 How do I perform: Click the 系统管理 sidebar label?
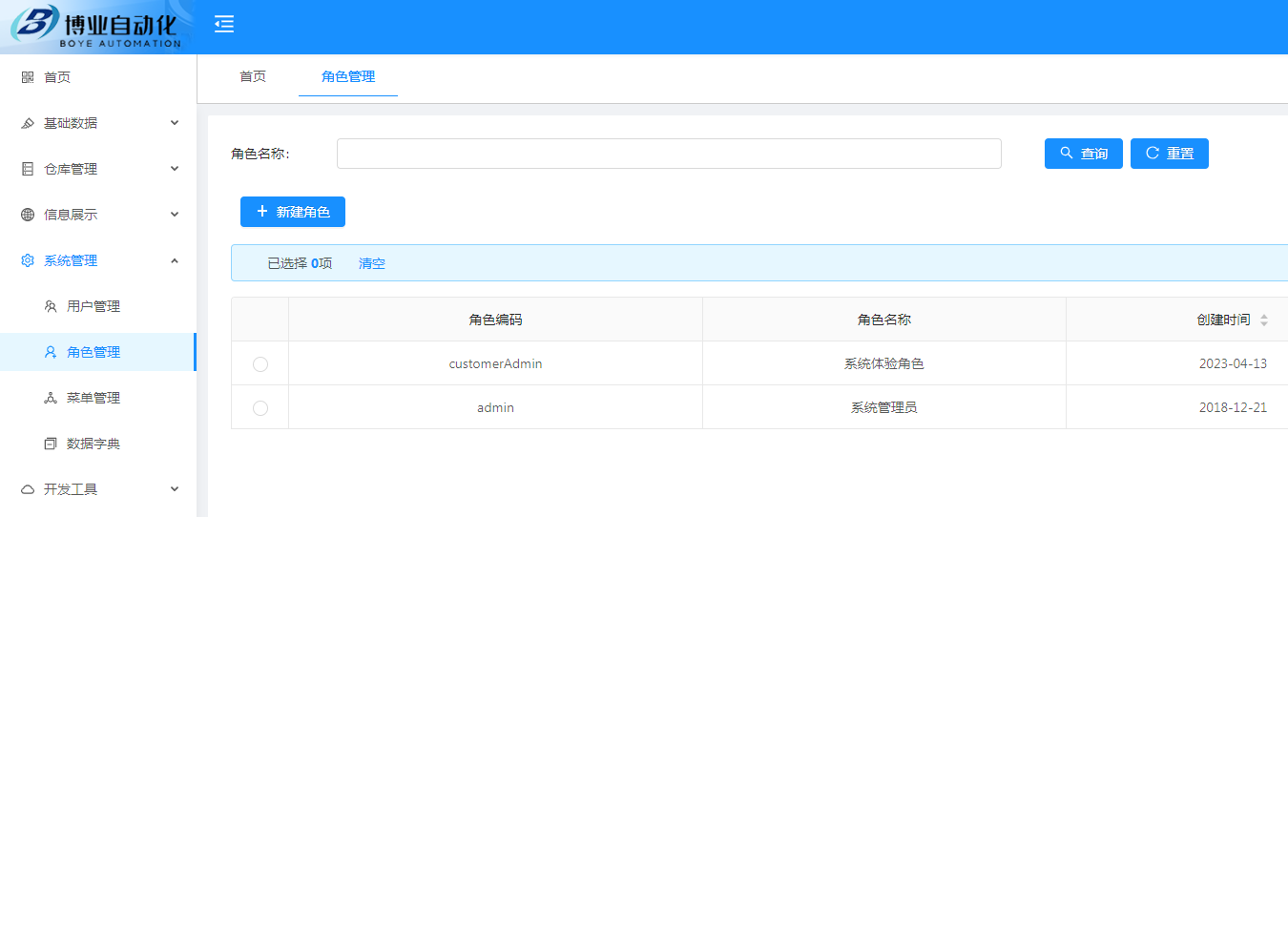pyautogui.click(x=71, y=260)
